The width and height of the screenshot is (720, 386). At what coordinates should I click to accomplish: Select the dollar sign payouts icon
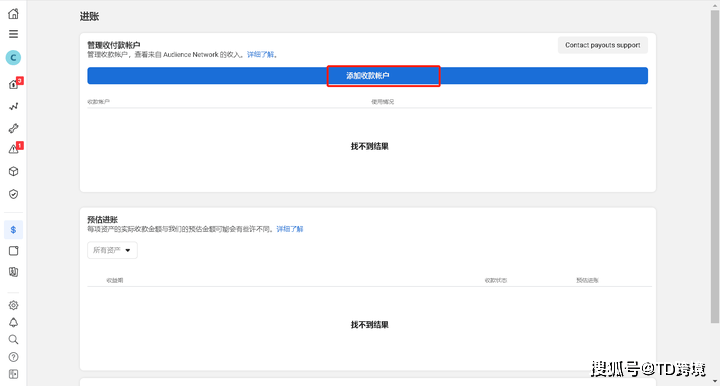(13, 229)
